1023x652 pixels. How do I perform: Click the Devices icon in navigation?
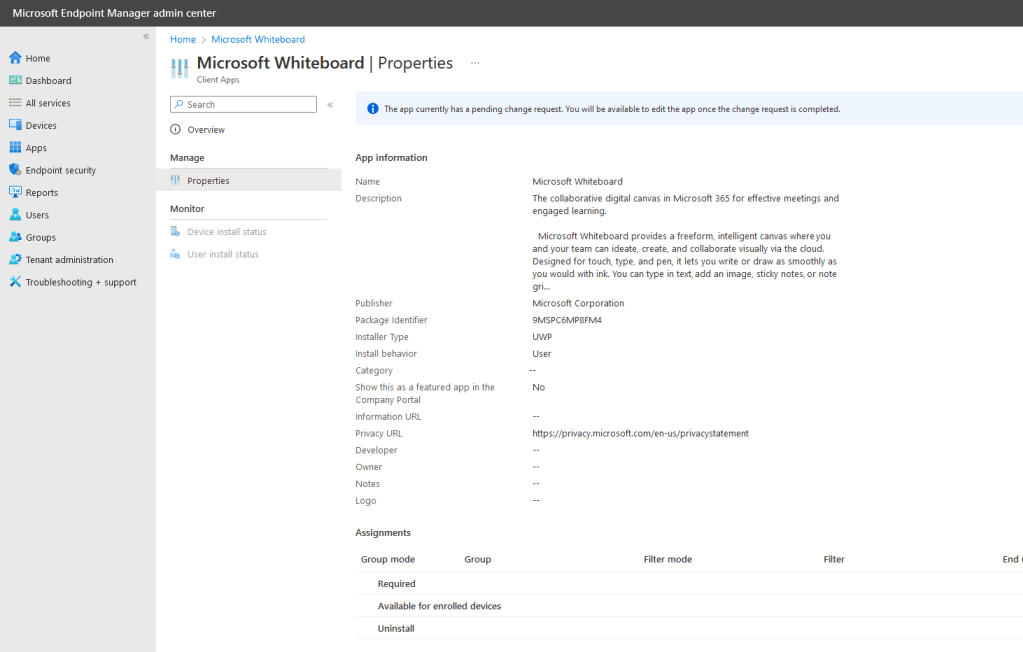15,125
